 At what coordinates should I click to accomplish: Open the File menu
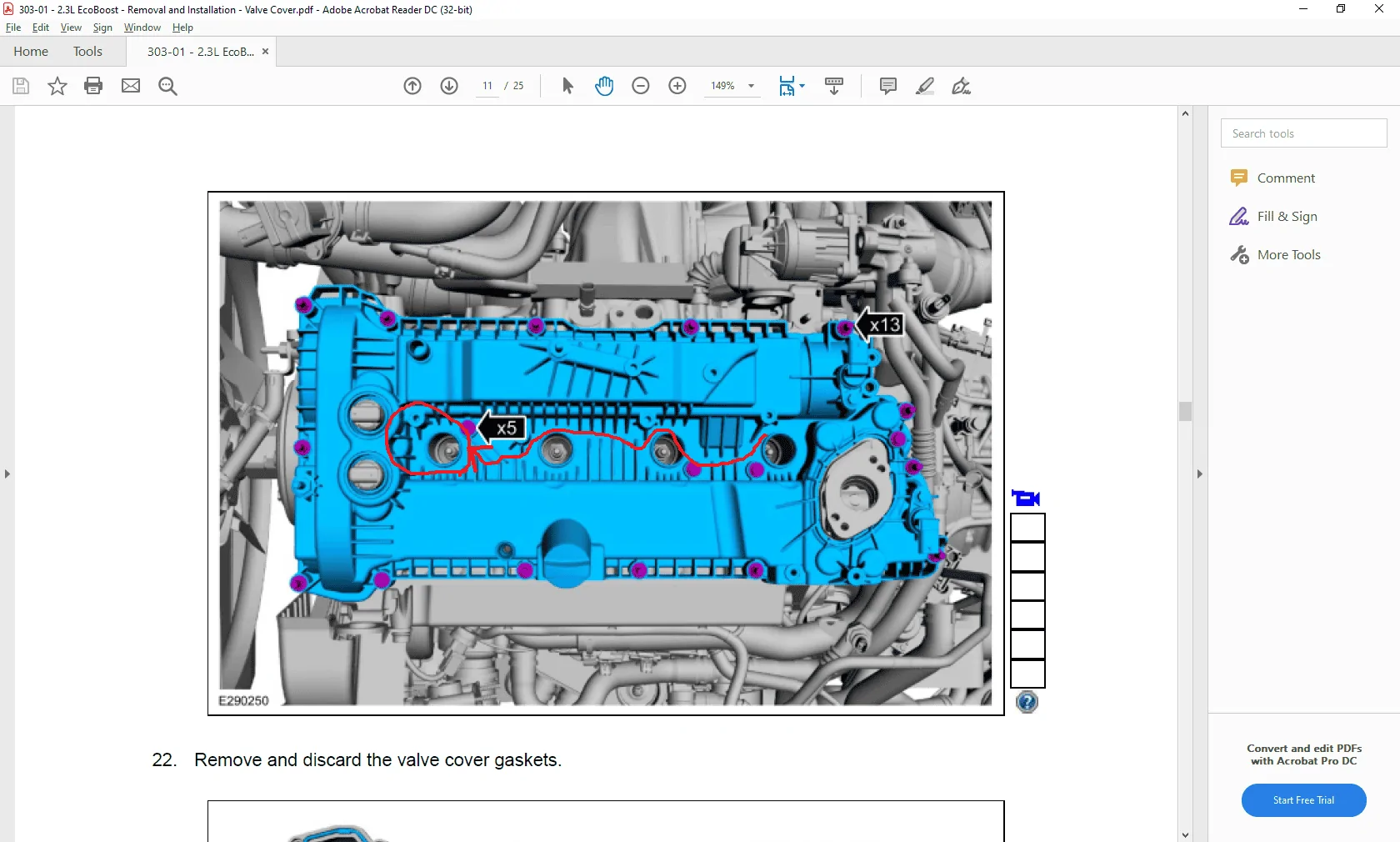13,28
